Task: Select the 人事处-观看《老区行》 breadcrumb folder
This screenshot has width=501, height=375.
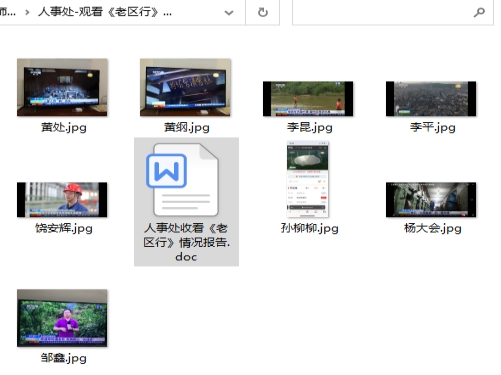Action: (105, 12)
